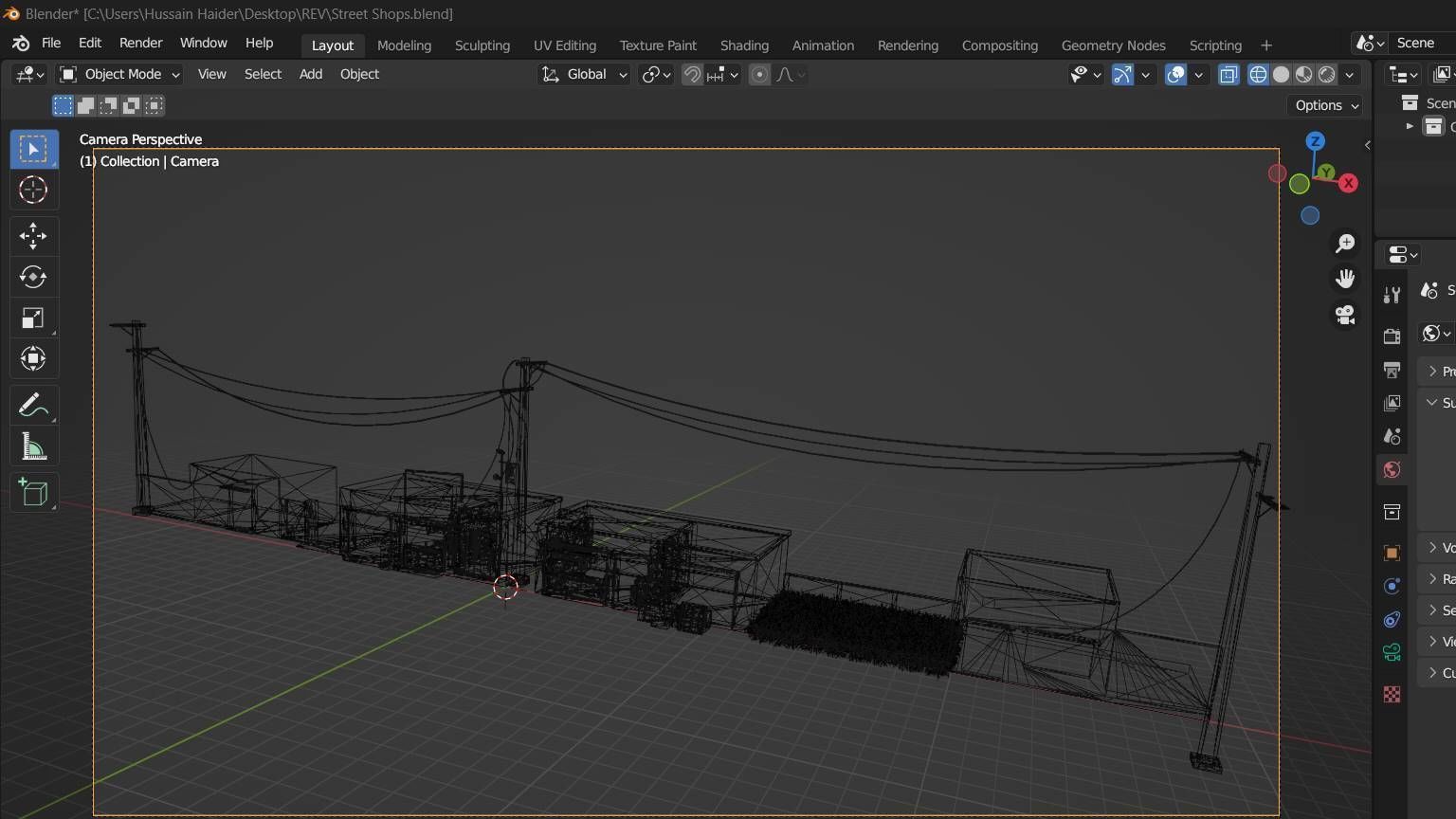Open the Object Mode dropdown

click(x=119, y=74)
